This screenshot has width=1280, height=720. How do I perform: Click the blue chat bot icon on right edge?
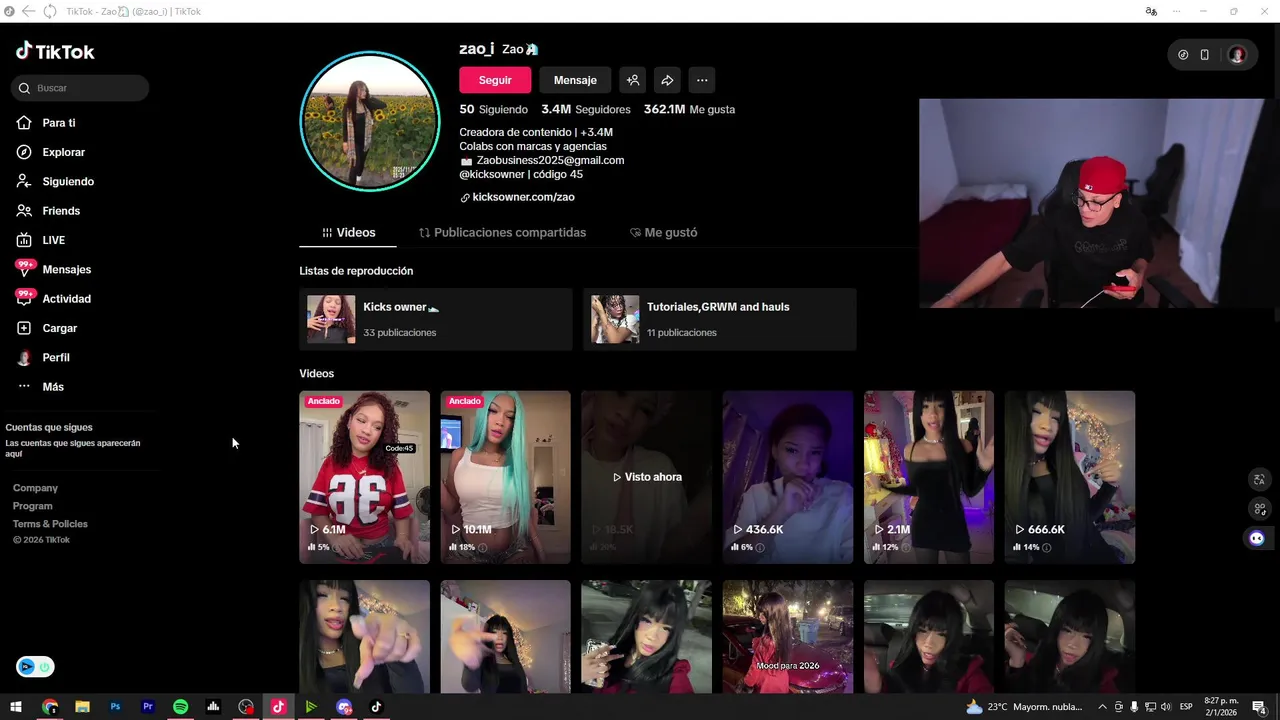1257,538
